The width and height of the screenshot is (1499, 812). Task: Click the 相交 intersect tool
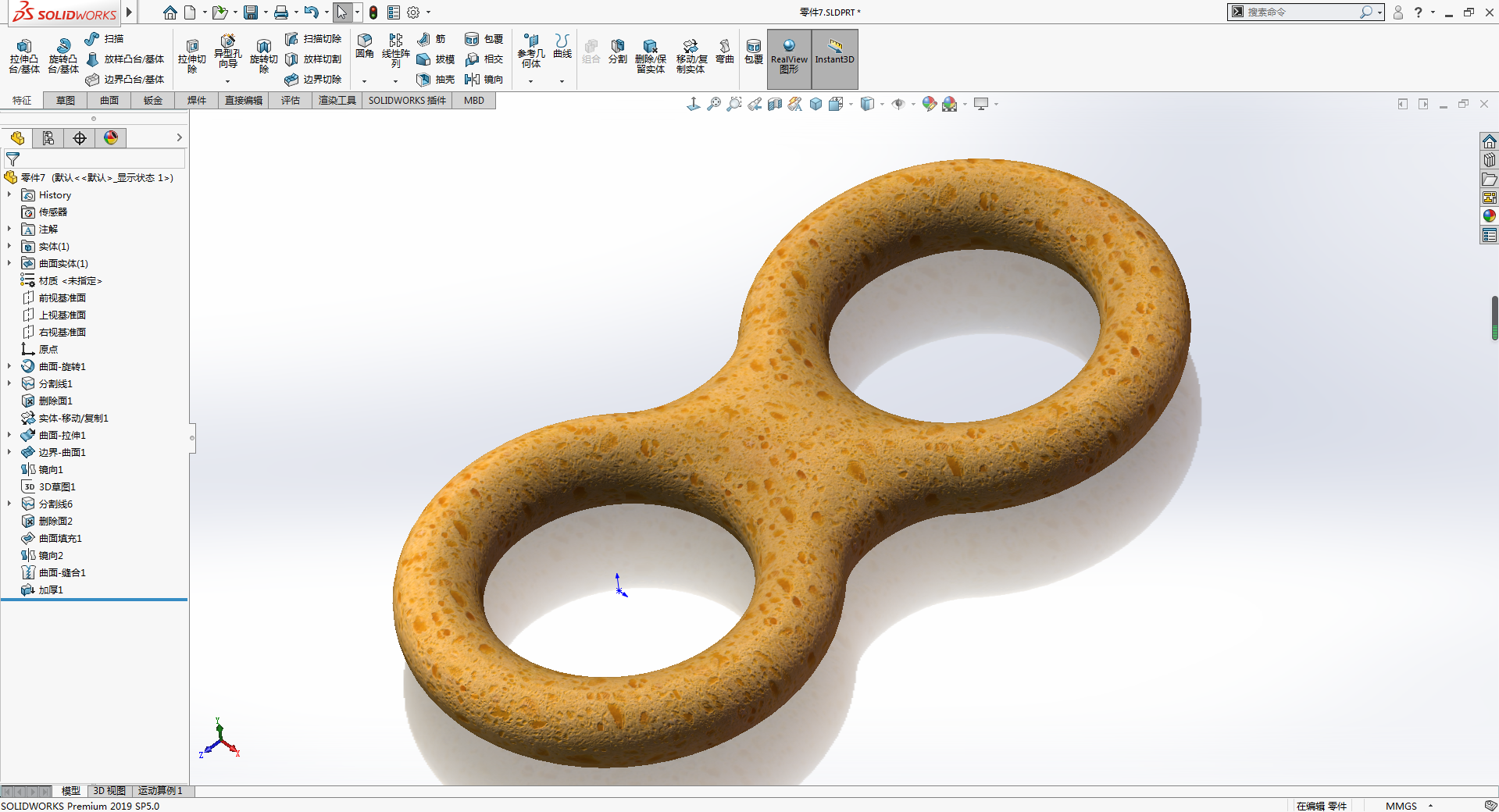[484, 59]
